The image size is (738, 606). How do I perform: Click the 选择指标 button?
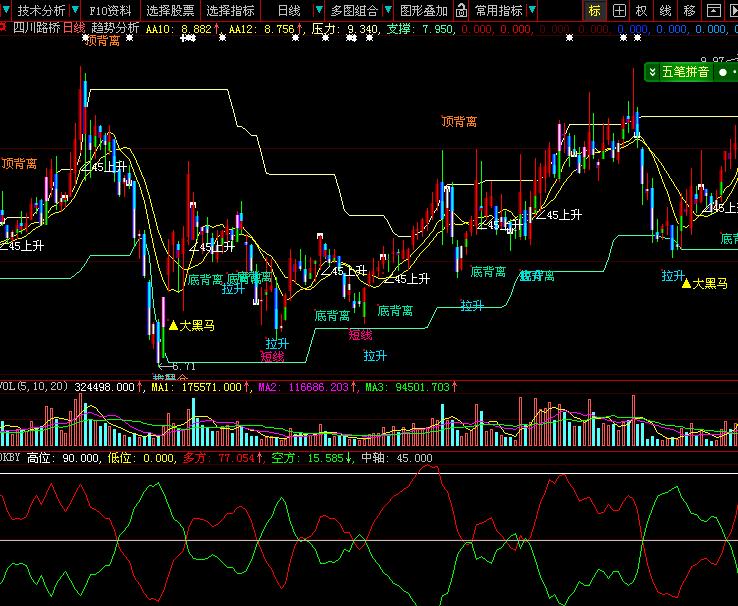coord(231,11)
